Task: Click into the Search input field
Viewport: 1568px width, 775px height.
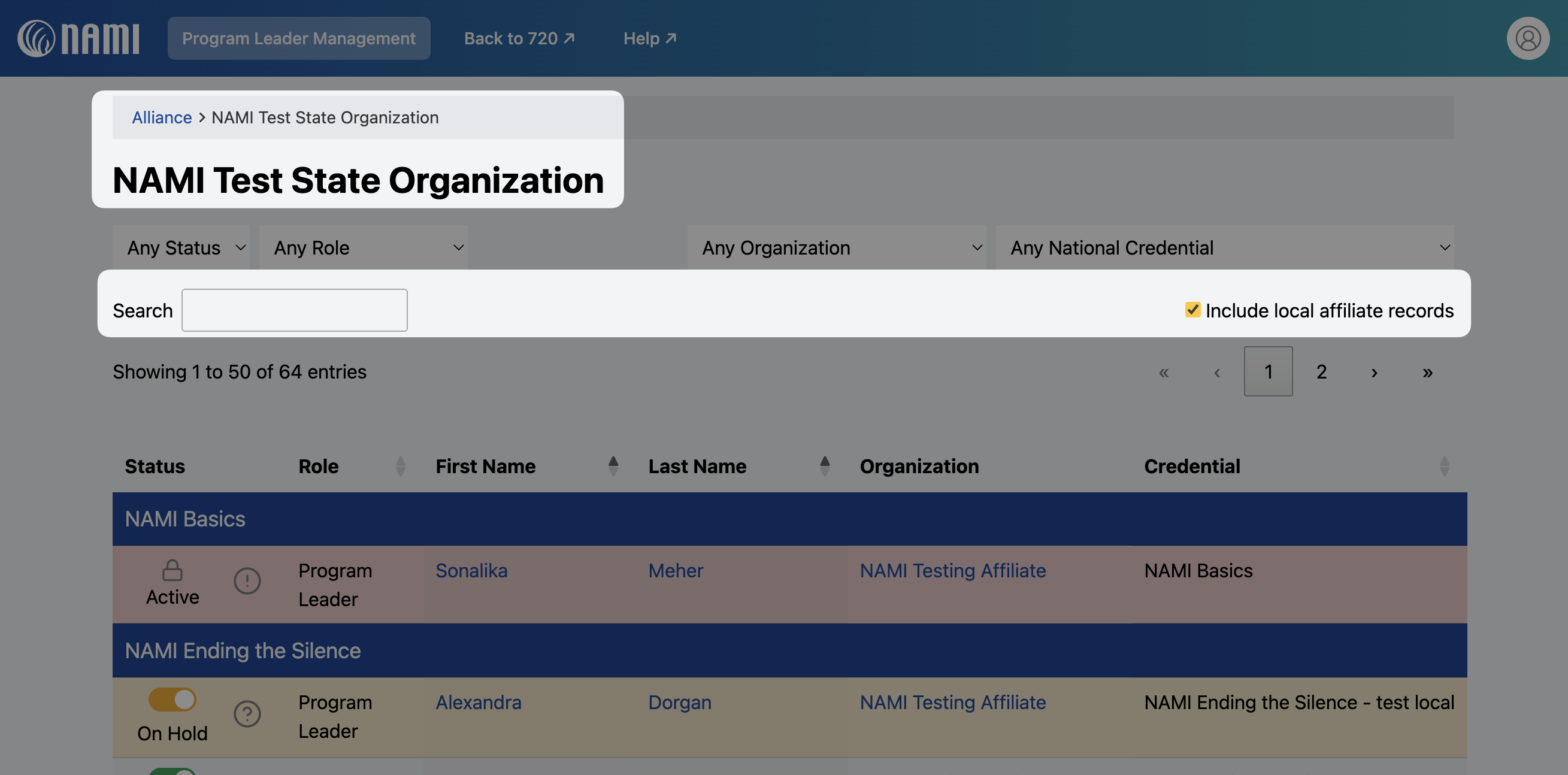Action: (x=294, y=310)
